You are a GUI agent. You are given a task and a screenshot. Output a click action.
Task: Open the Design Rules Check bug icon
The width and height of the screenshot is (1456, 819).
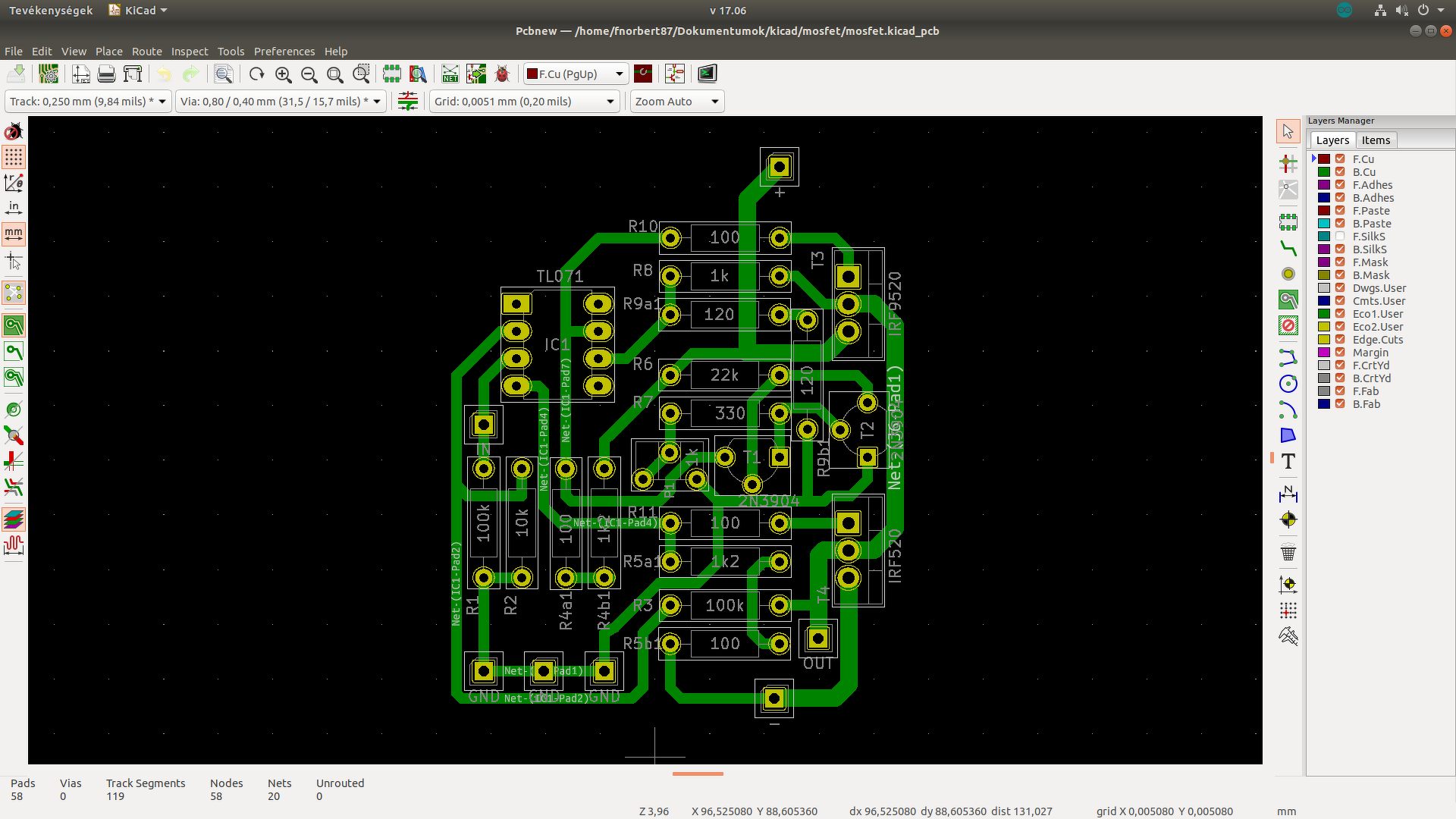coord(502,74)
